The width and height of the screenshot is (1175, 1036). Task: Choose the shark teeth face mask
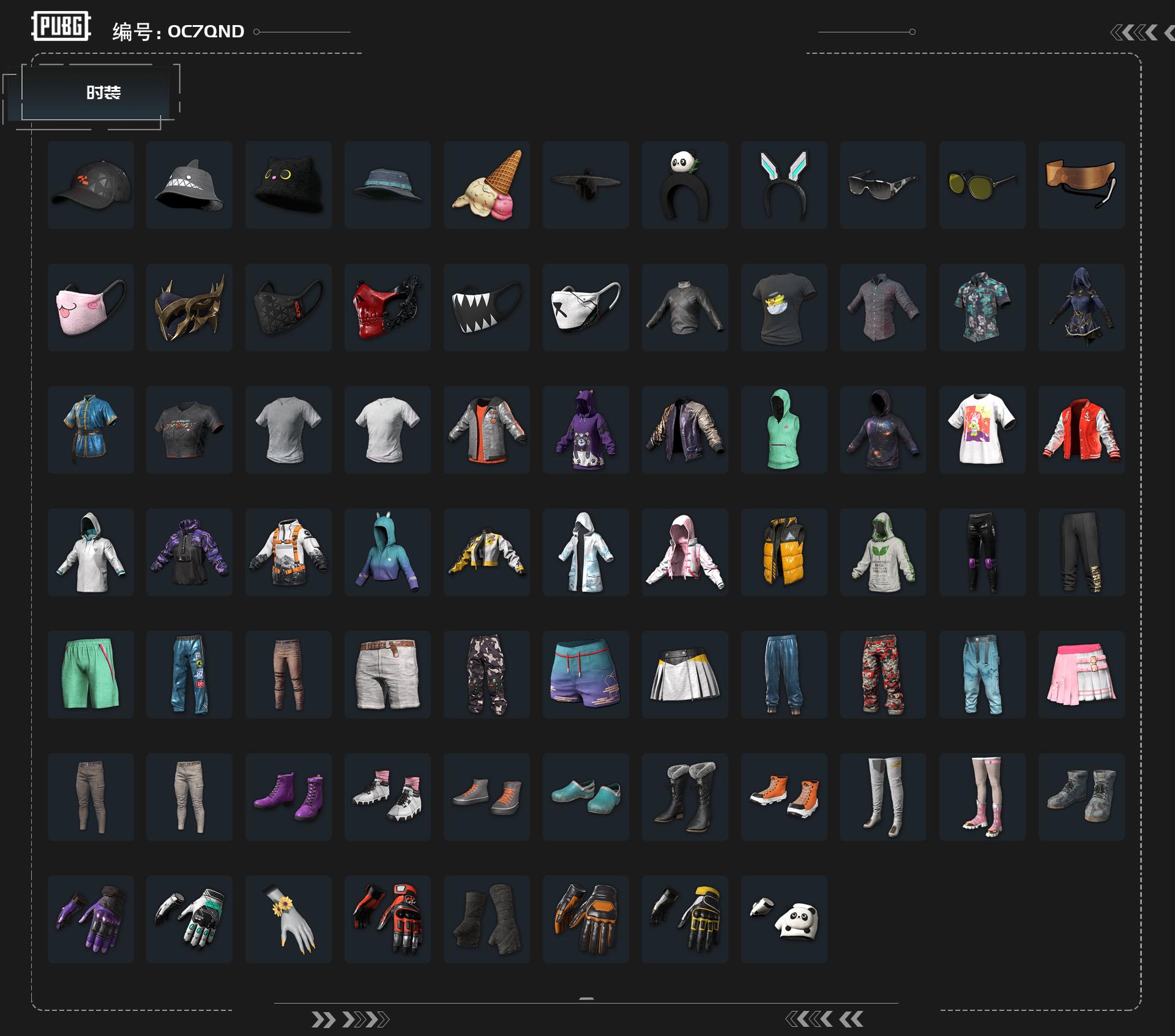click(487, 307)
